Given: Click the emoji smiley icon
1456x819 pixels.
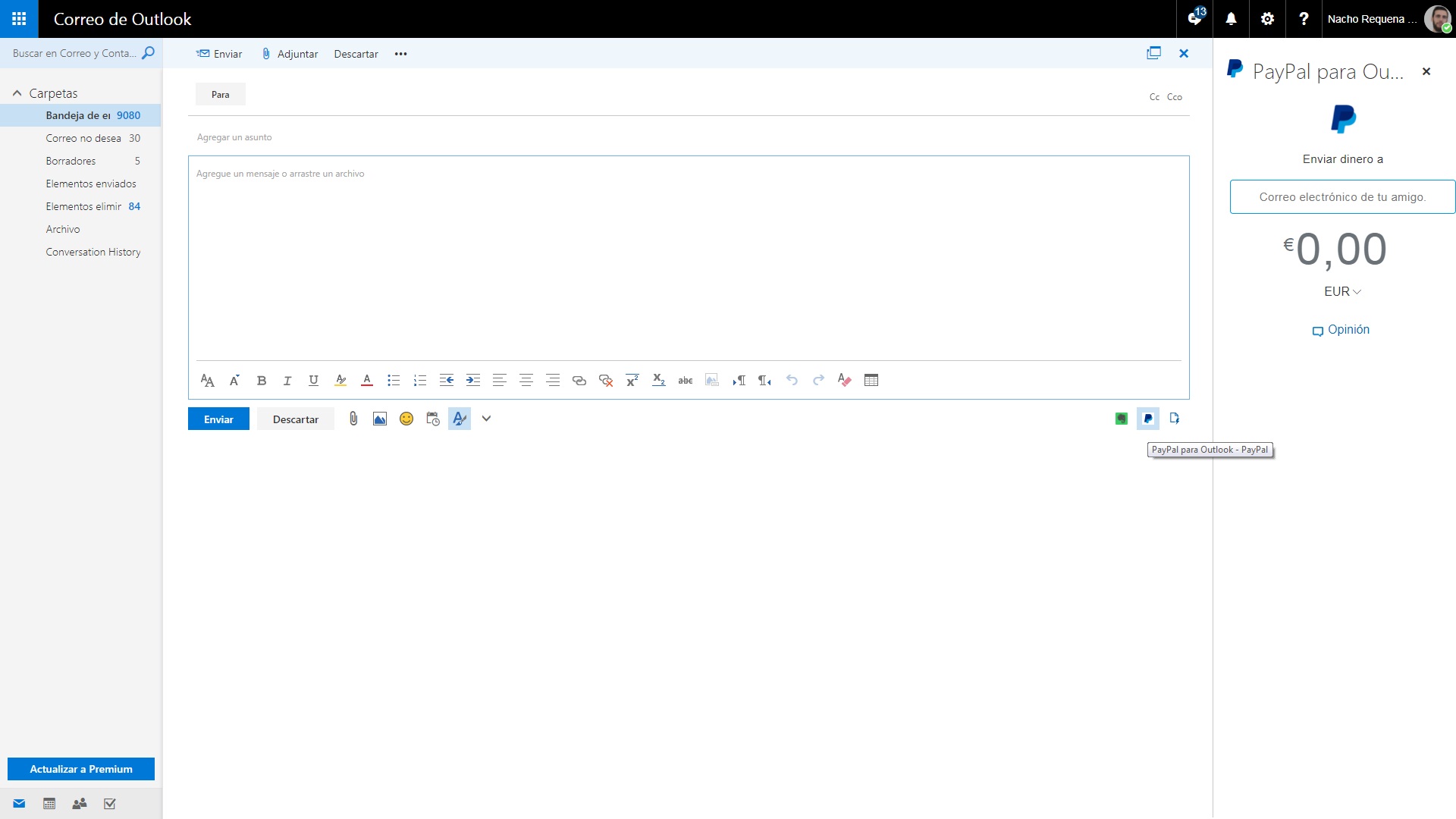Looking at the screenshot, I should tap(406, 419).
